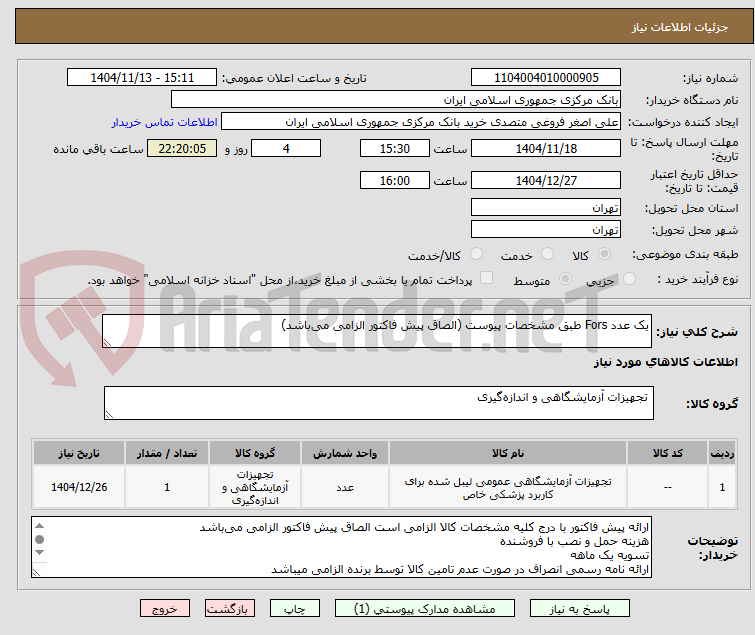Click the remaining time 22:20:05 field

point(182,148)
